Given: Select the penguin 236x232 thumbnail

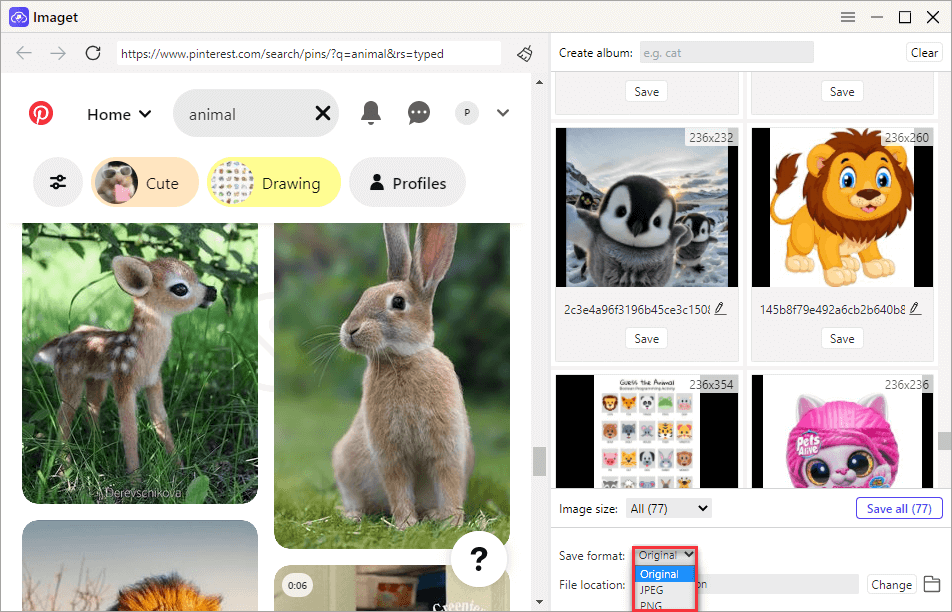Looking at the screenshot, I should coord(647,207).
